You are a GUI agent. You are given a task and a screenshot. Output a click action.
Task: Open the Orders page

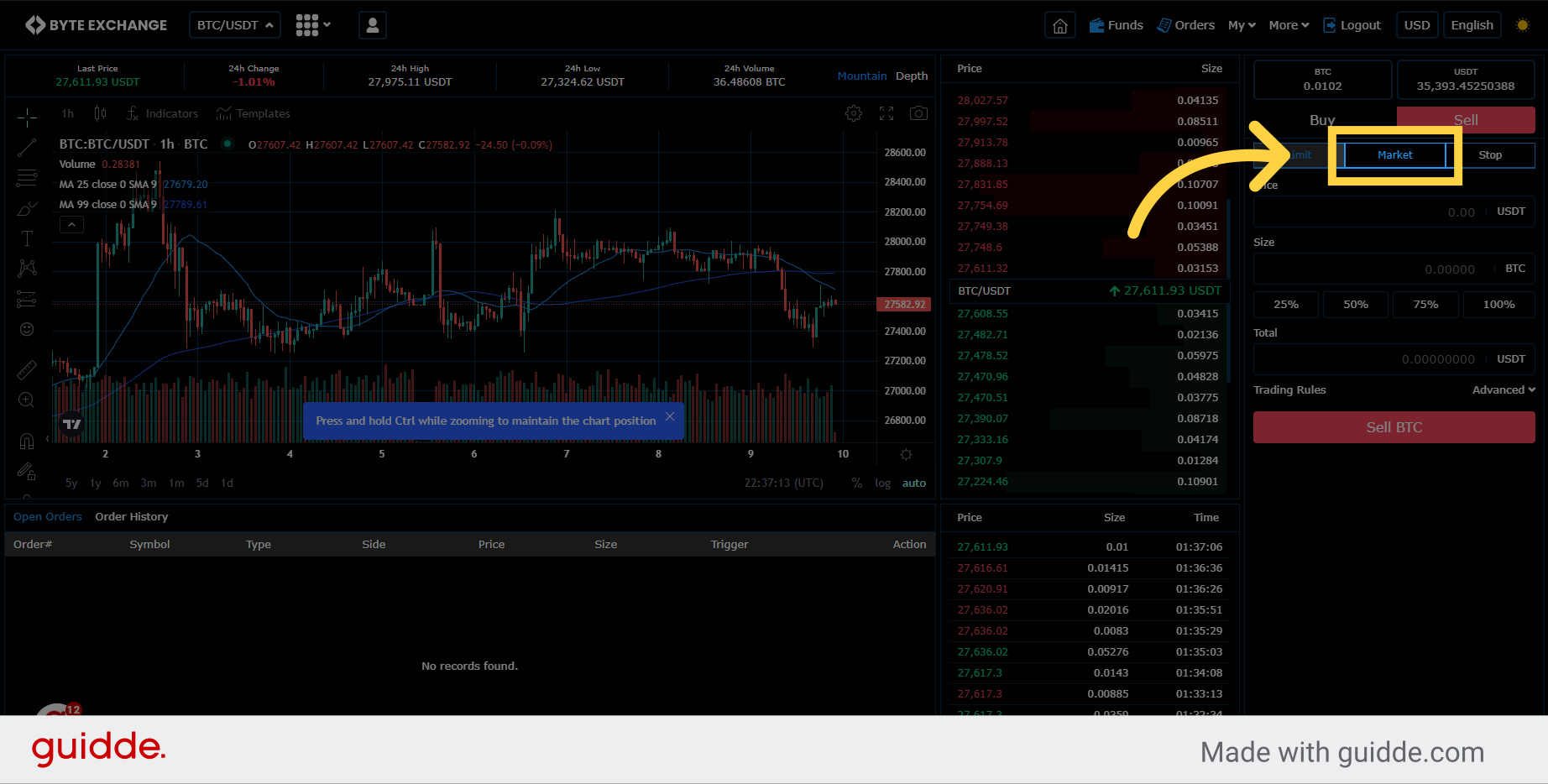tap(1185, 25)
